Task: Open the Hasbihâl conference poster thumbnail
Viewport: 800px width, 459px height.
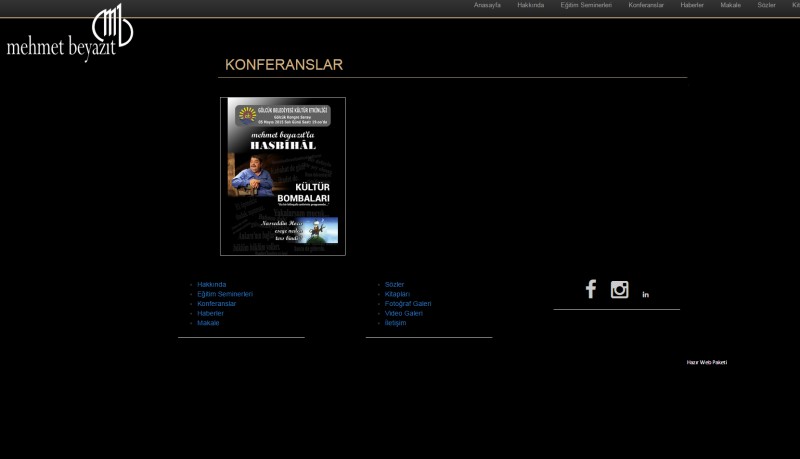Action: coord(283,176)
